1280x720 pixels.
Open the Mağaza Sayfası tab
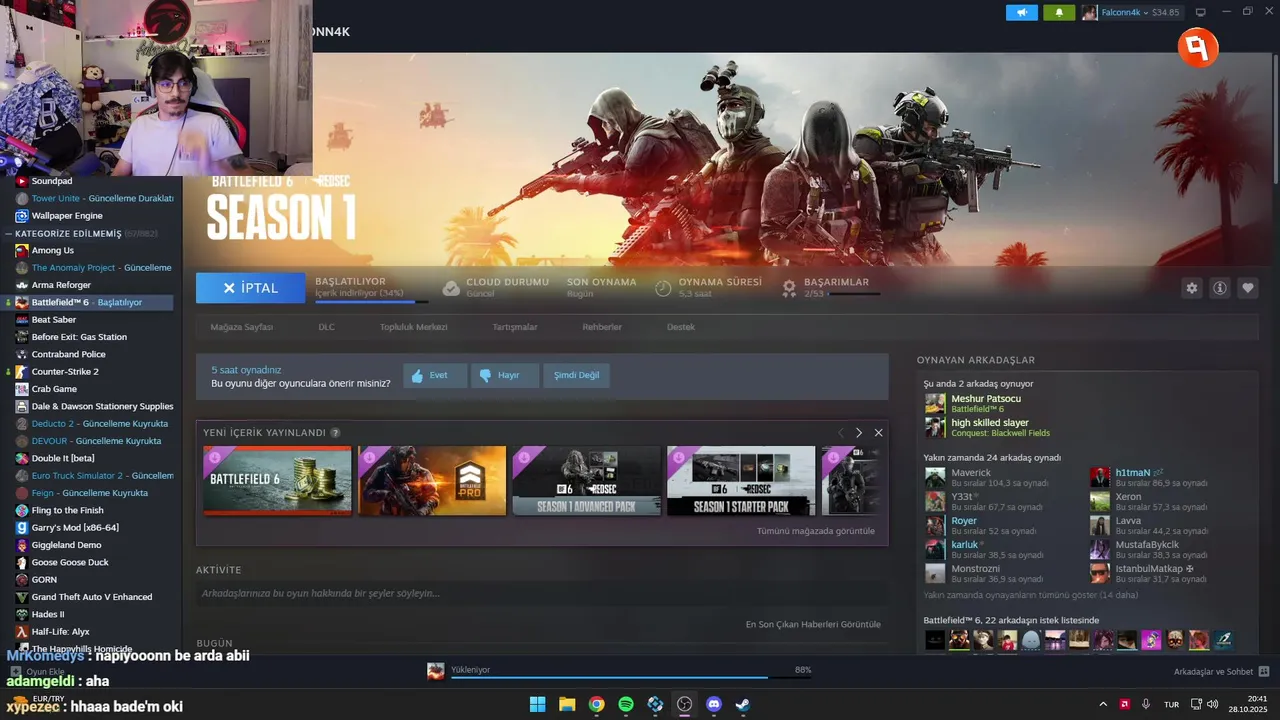[241, 327]
